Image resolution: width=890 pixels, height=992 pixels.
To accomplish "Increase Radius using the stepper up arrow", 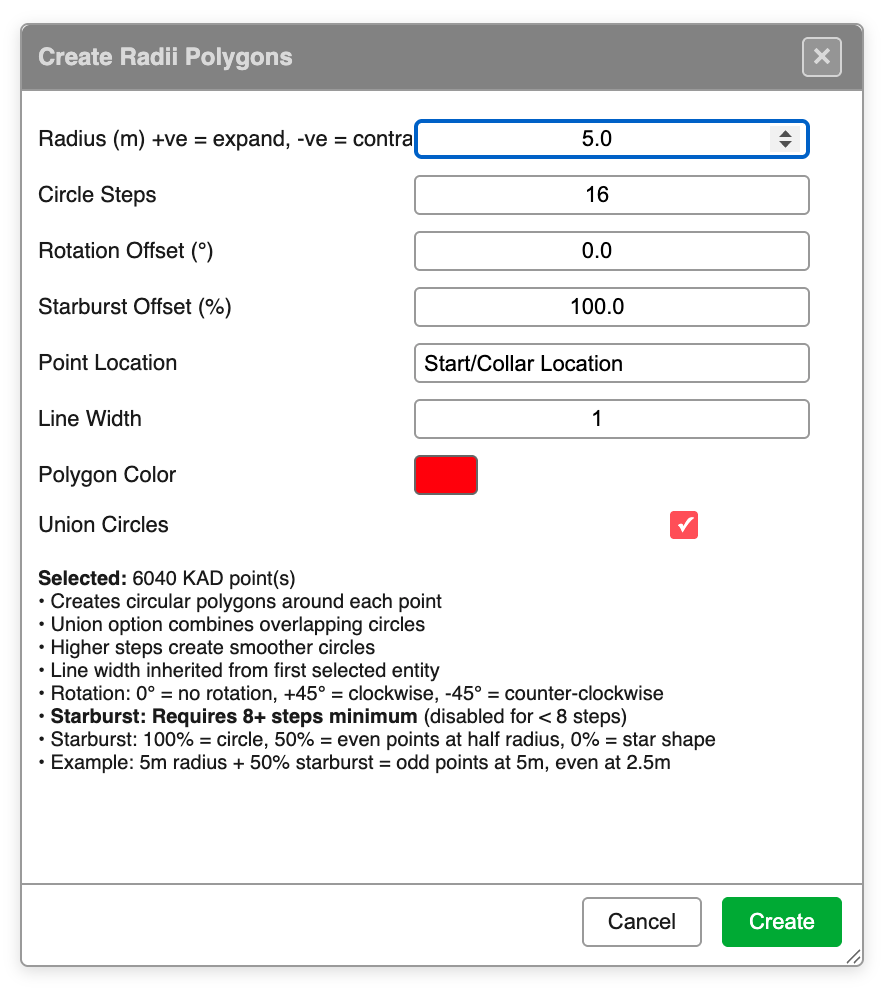I will click(x=783, y=133).
